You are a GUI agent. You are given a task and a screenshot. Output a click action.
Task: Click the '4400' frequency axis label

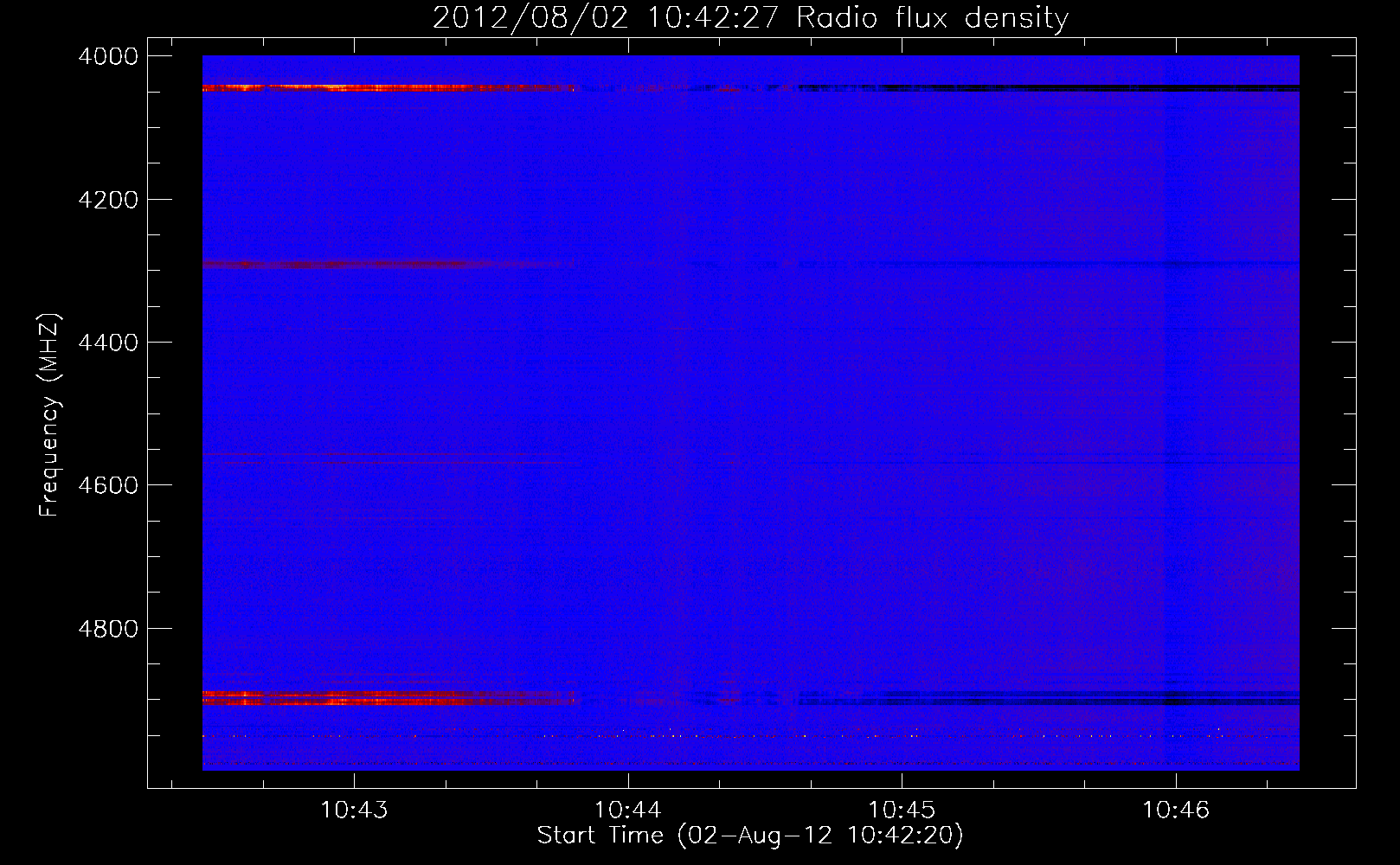click(x=108, y=343)
